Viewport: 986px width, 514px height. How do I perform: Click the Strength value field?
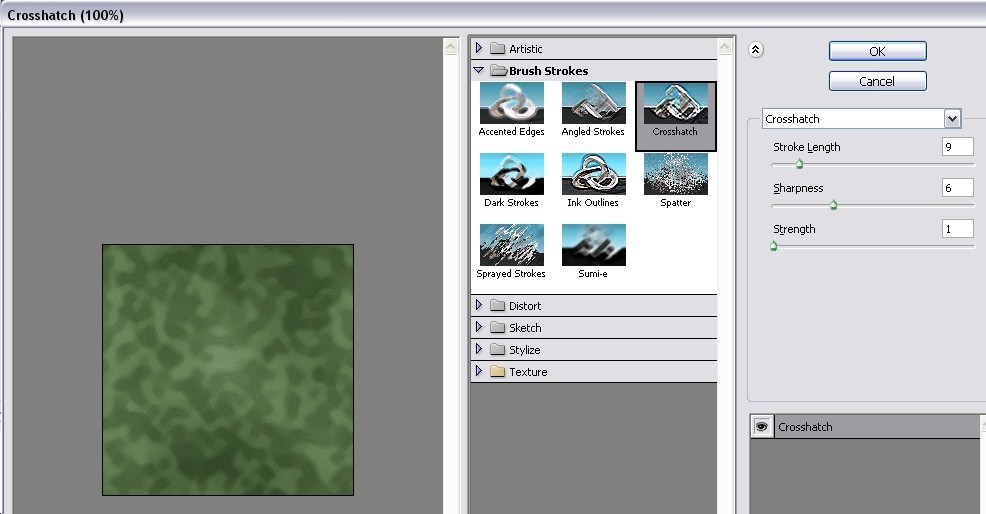point(957,228)
